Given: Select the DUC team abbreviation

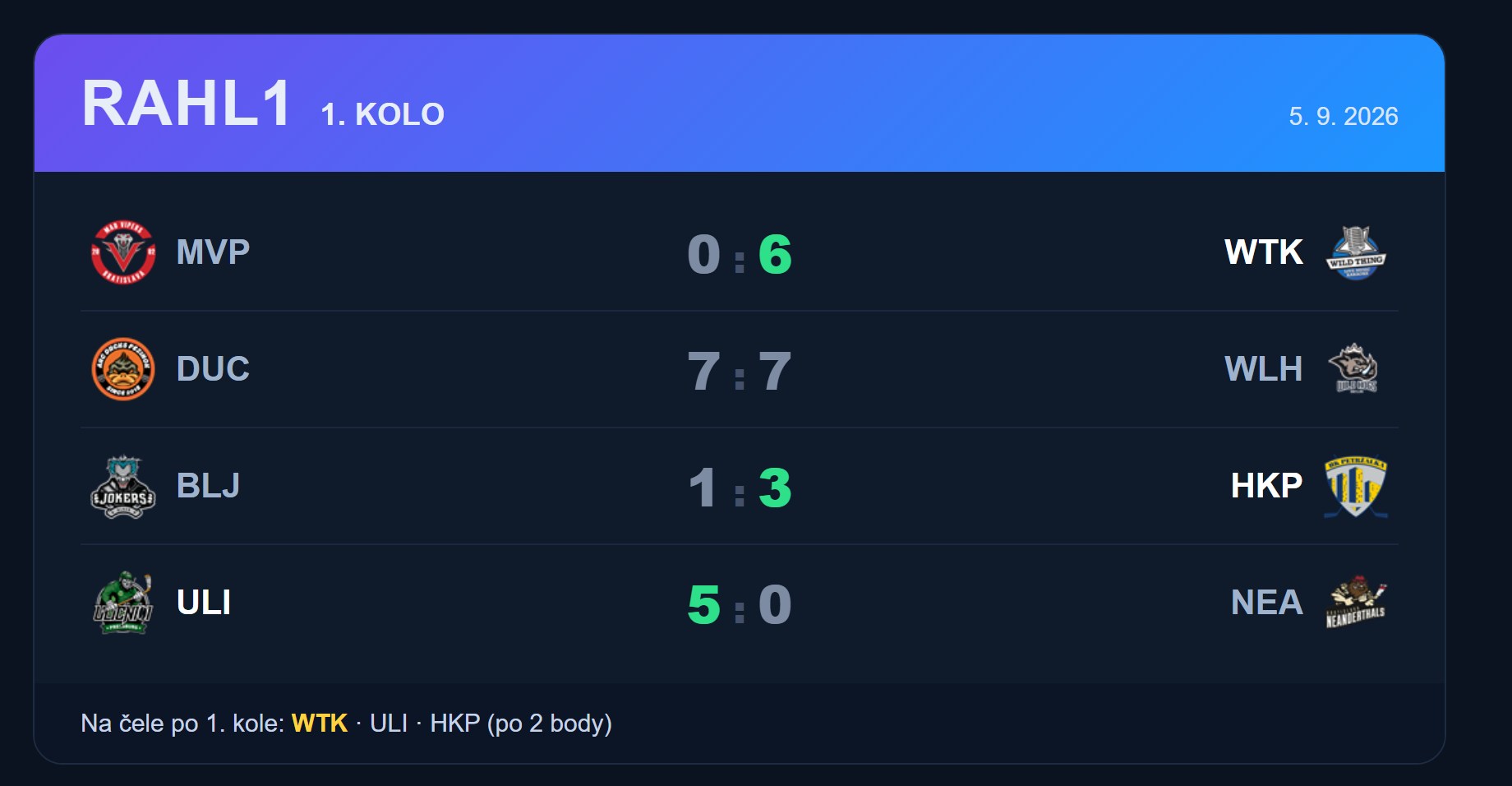Looking at the screenshot, I should 213,369.
